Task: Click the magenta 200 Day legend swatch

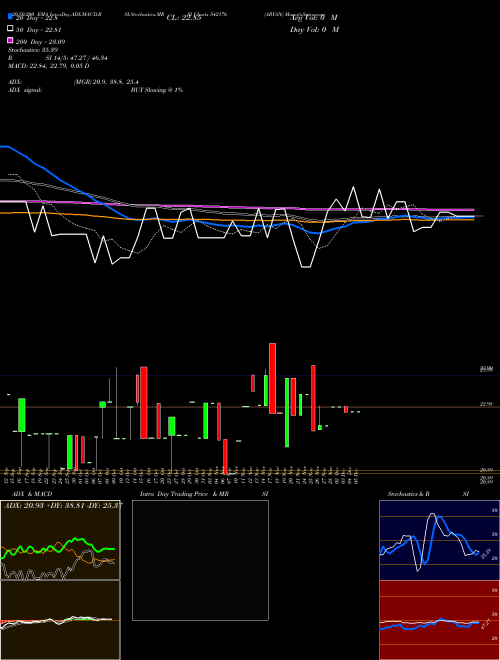Action: [10, 41]
